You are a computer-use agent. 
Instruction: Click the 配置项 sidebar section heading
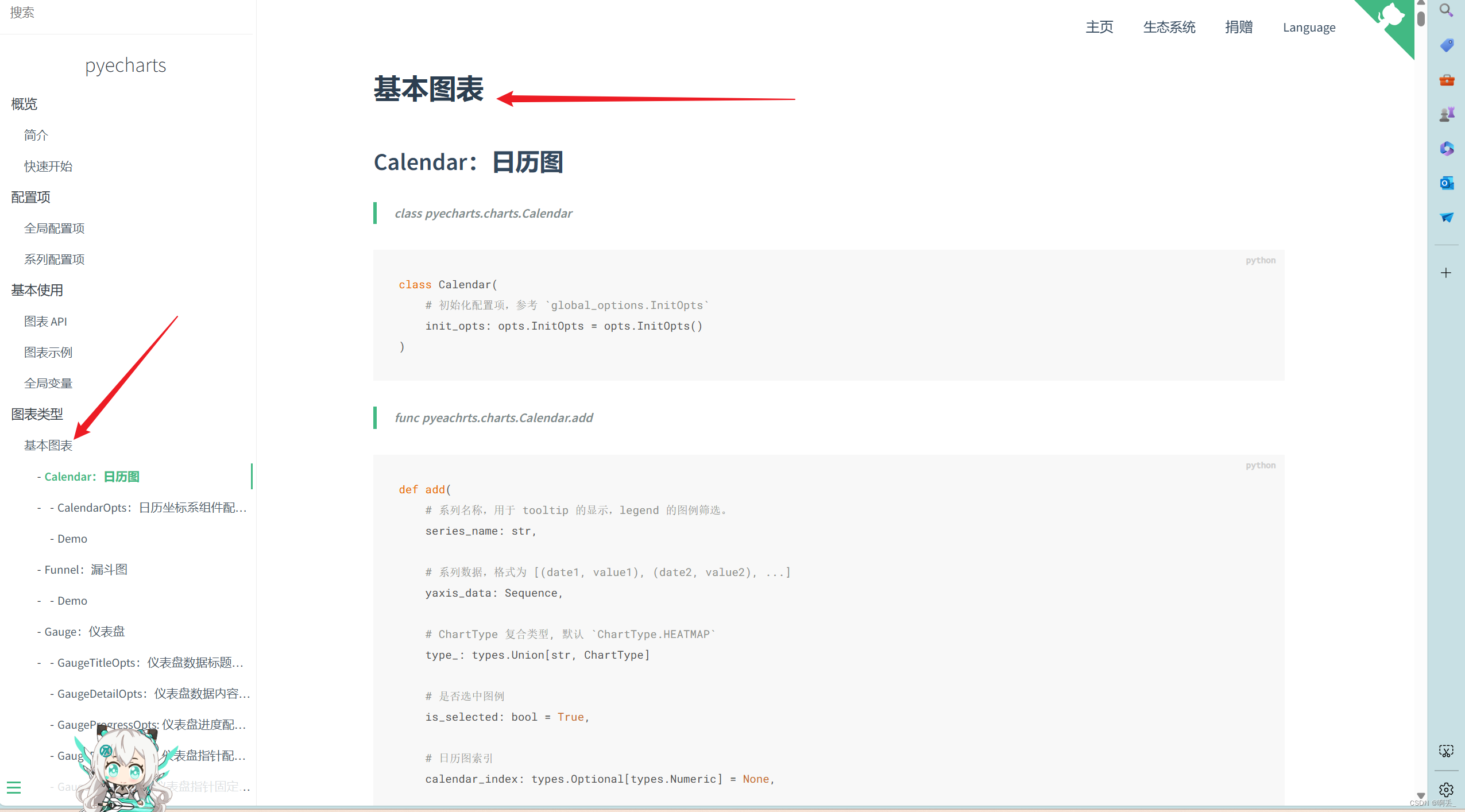pos(31,197)
